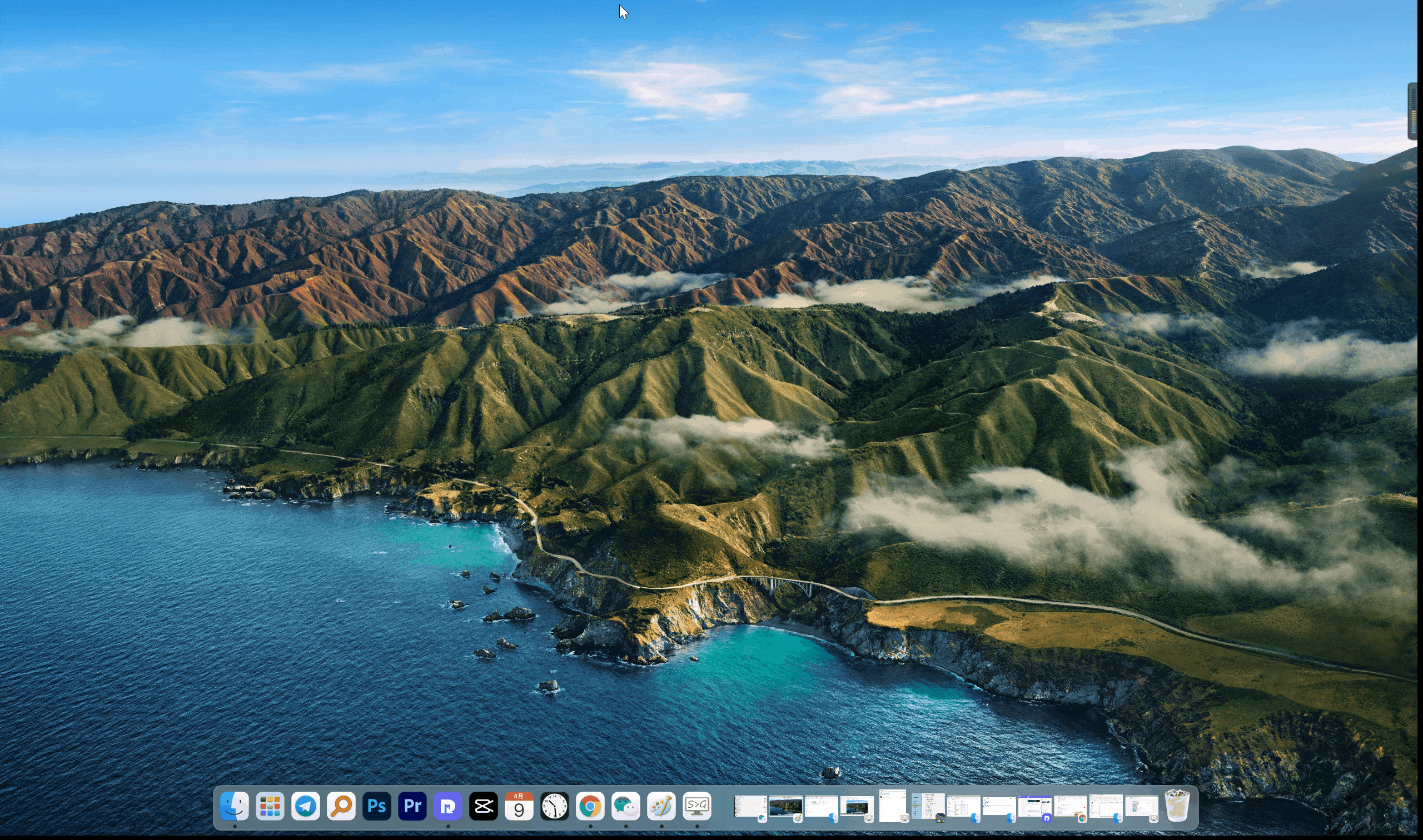This screenshot has width=1423, height=840.
Task: Restore the minimized Paintbrush window thumbnail
Action: click(786, 806)
